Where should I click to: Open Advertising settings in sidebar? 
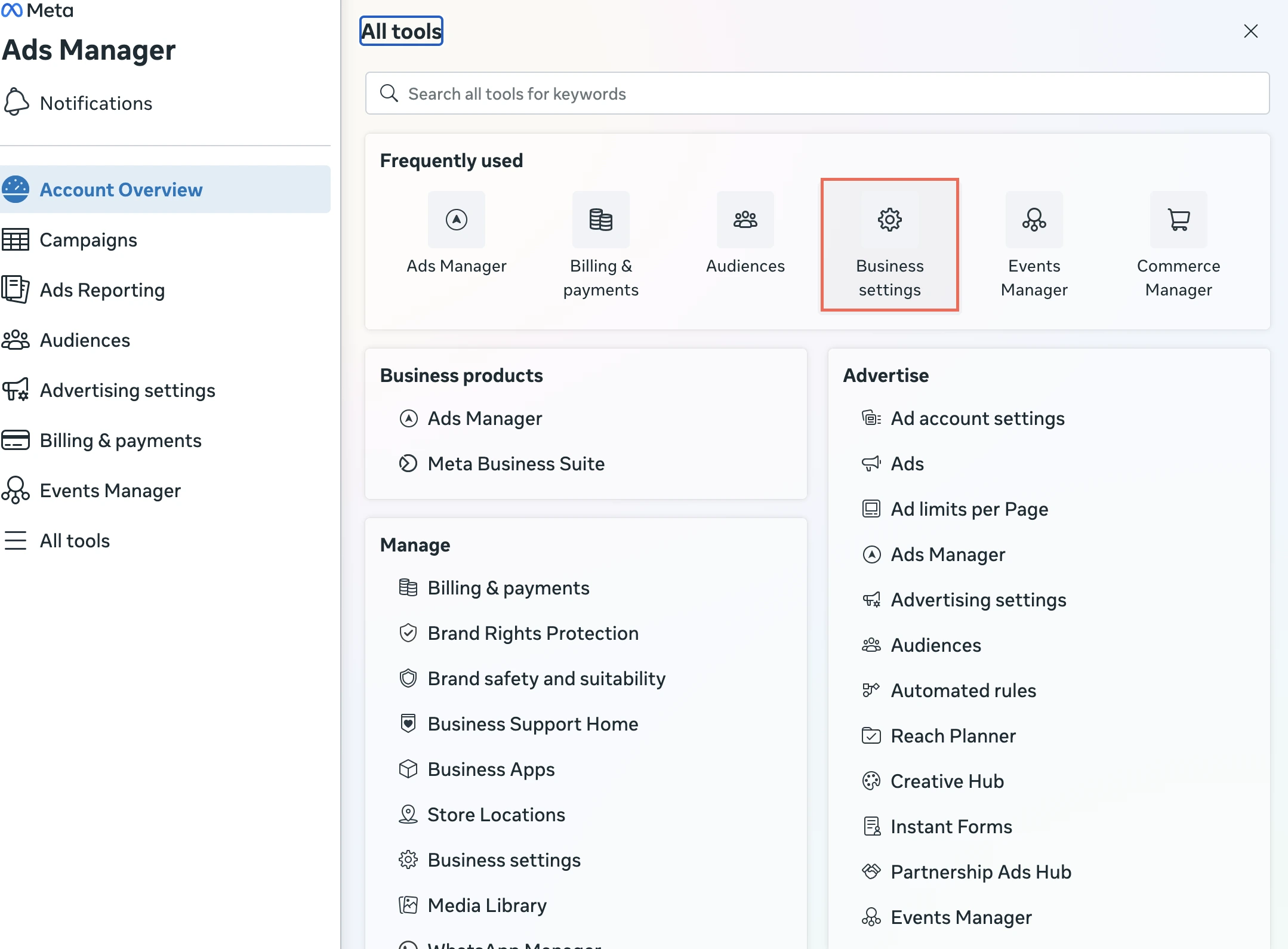165,390
